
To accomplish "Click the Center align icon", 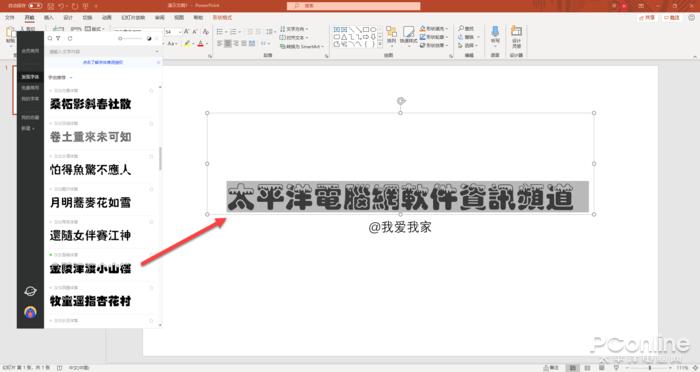I will (x=228, y=44).
